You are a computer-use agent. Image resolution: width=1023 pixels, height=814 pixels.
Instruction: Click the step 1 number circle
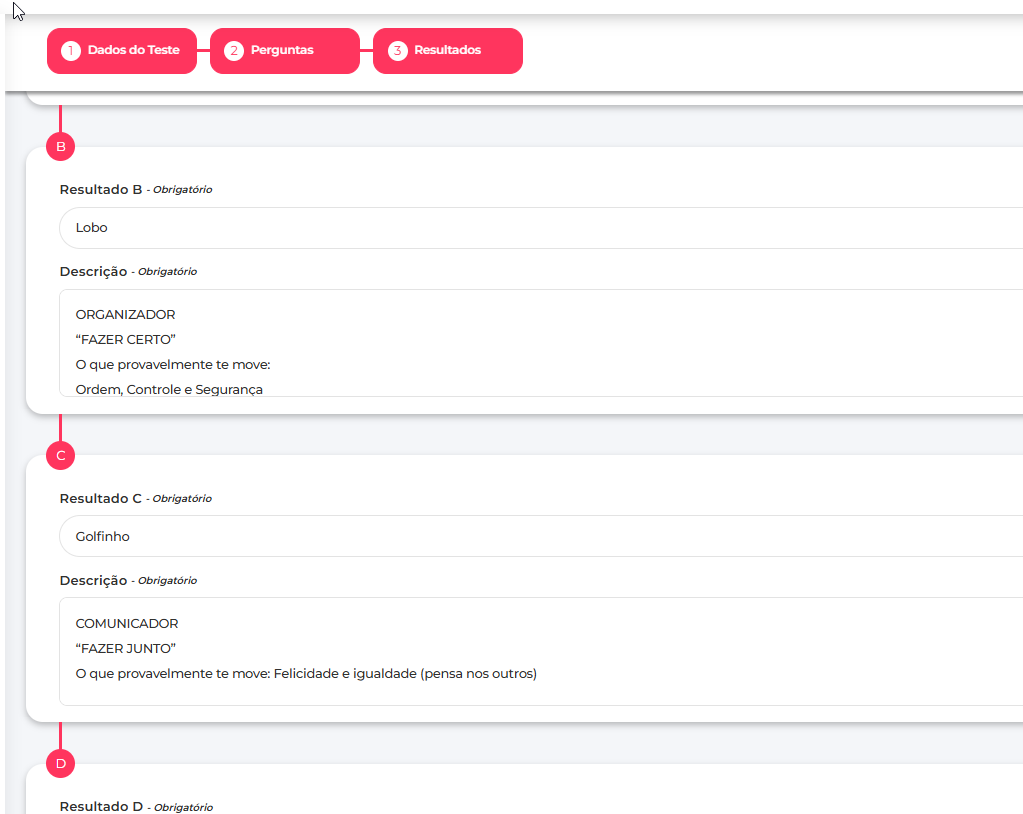point(70,50)
